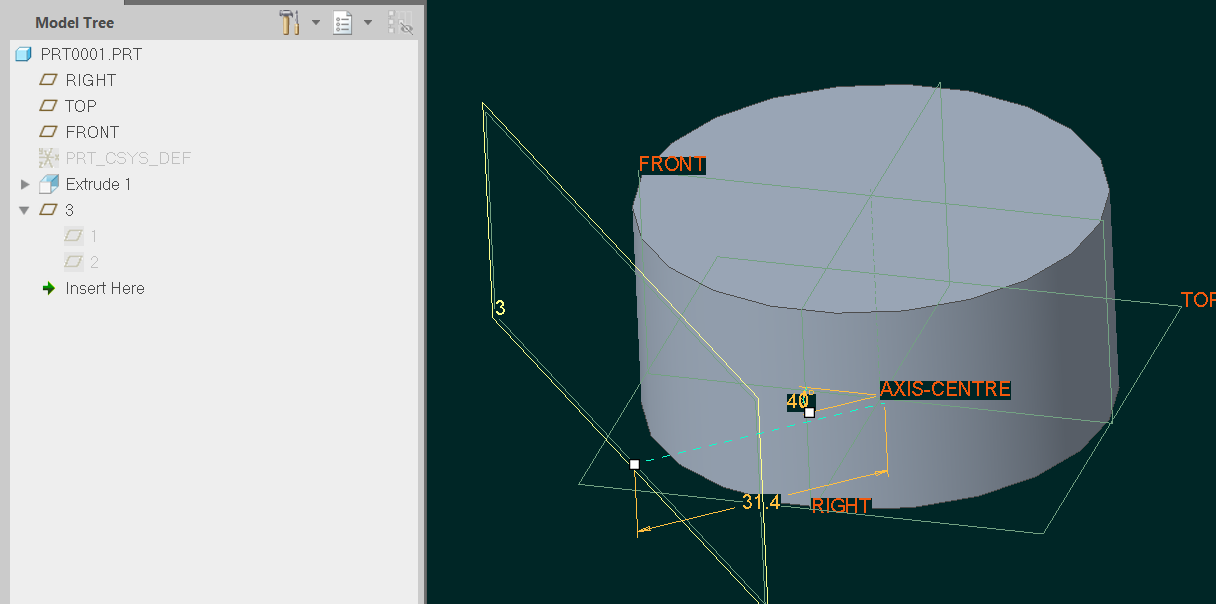The image size is (1216, 604).
Task: Click the Show list document icon
Action: (343, 22)
